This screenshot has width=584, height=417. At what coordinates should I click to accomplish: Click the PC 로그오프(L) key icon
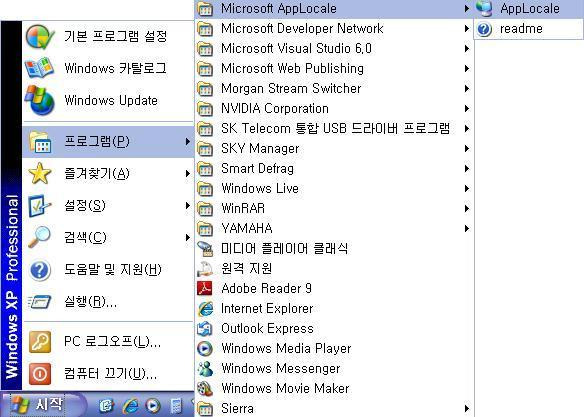(x=39, y=342)
